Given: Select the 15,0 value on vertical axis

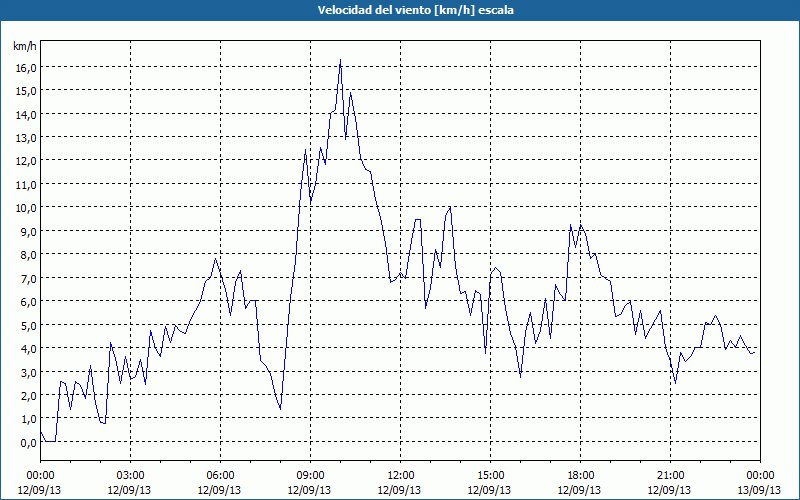Looking at the screenshot, I should (x=28, y=91).
